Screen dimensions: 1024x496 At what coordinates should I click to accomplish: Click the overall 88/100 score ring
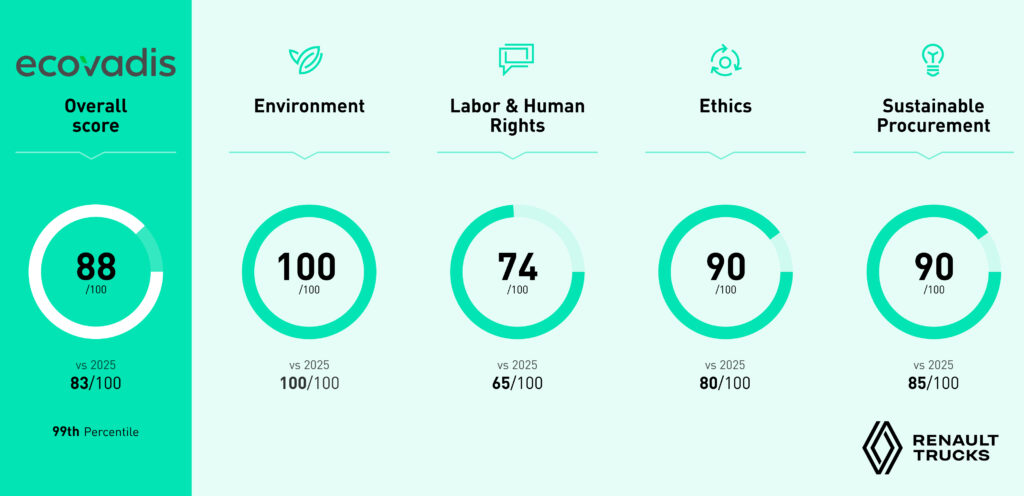[x=96, y=271]
